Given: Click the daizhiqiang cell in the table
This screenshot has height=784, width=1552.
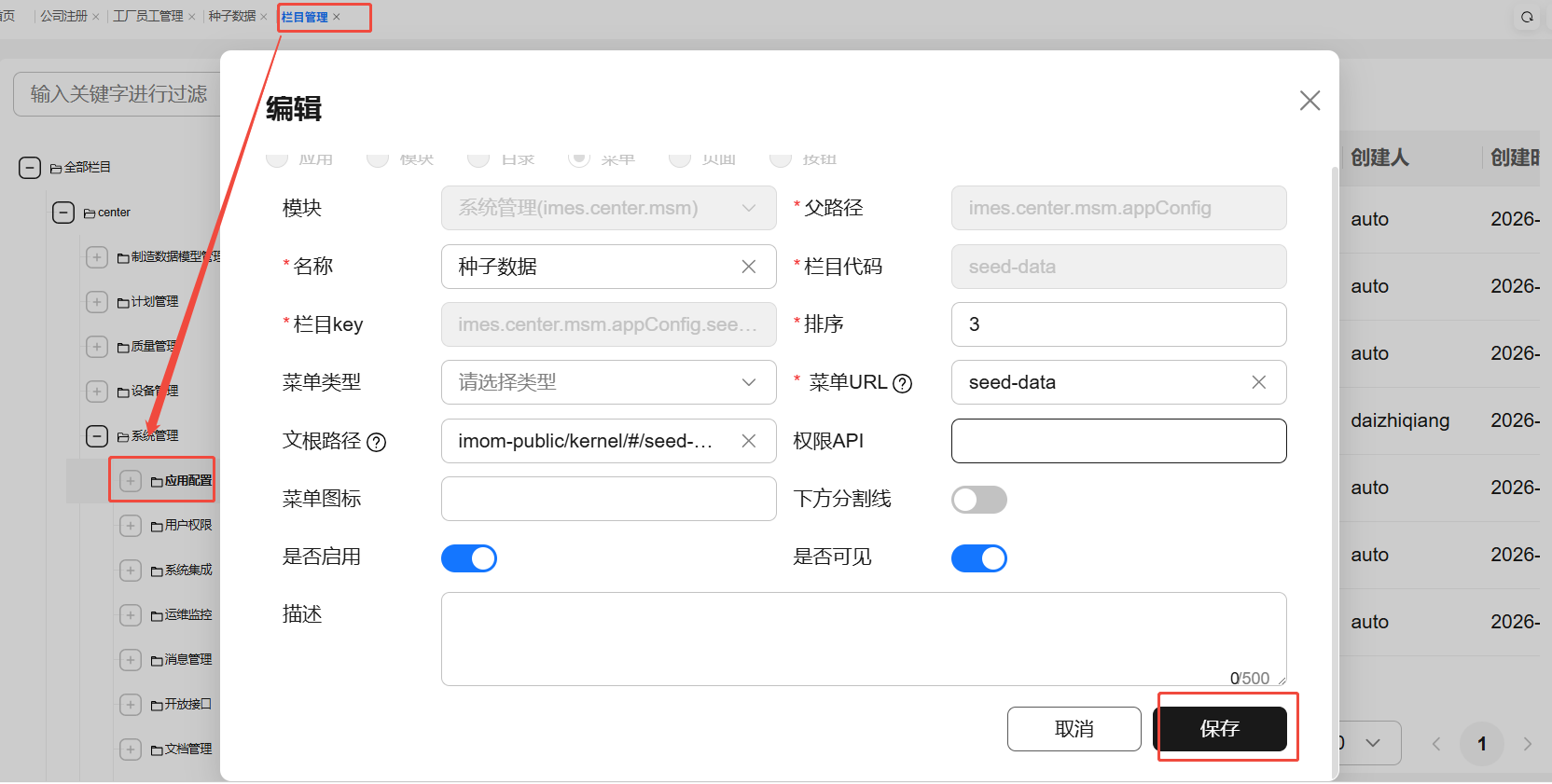Looking at the screenshot, I should [x=1400, y=420].
